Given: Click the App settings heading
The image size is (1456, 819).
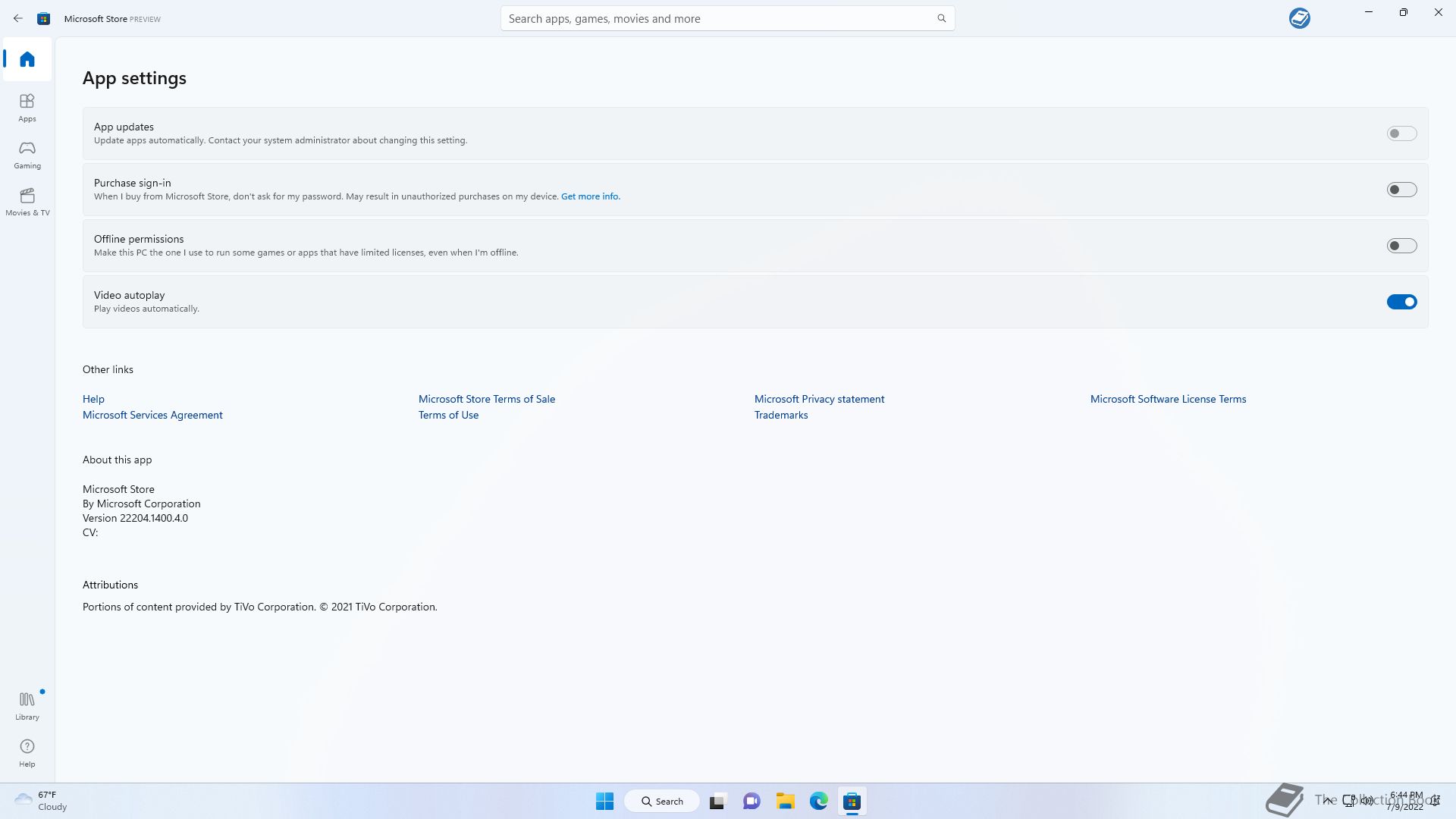Looking at the screenshot, I should (134, 78).
